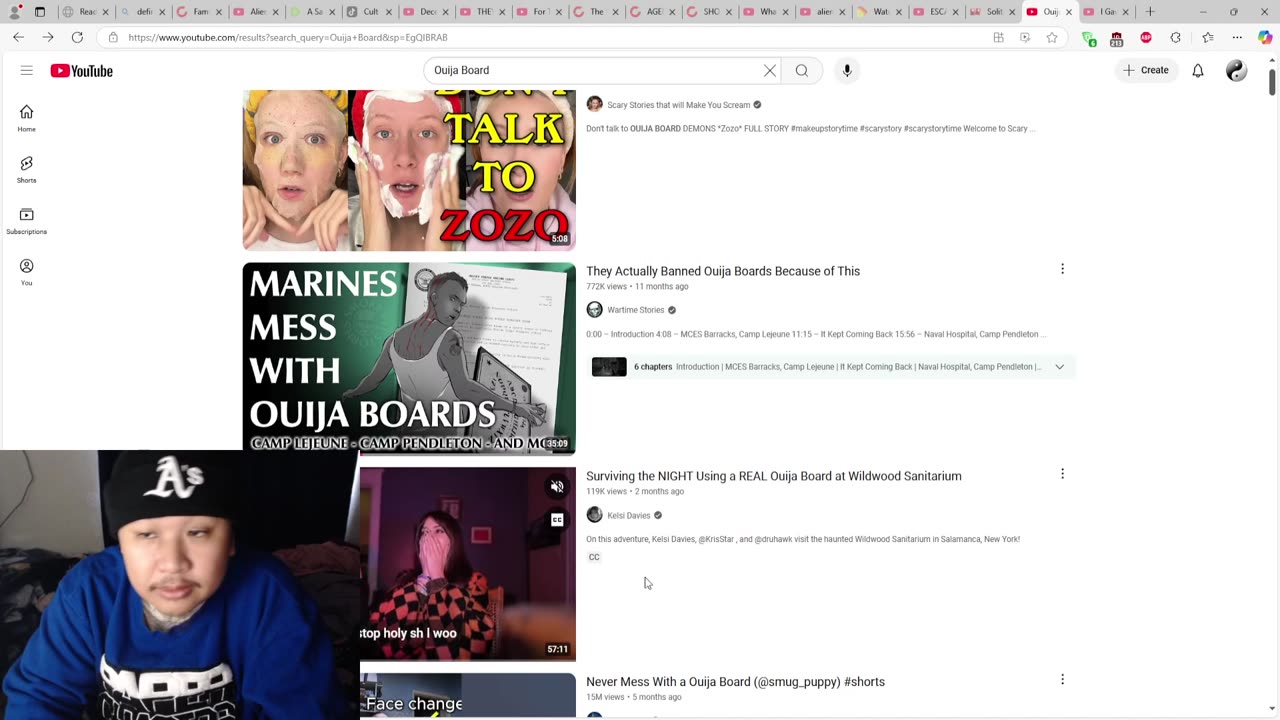1280x720 pixels.
Task: Click the browser address bar URL
Action: (288, 37)
